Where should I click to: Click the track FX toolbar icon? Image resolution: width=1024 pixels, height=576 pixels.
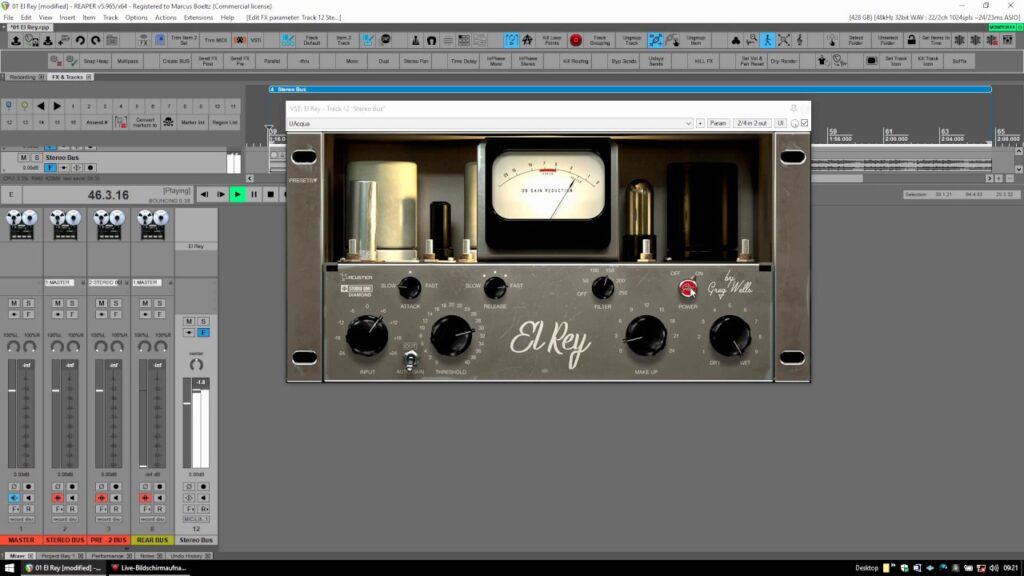(144, 40)
